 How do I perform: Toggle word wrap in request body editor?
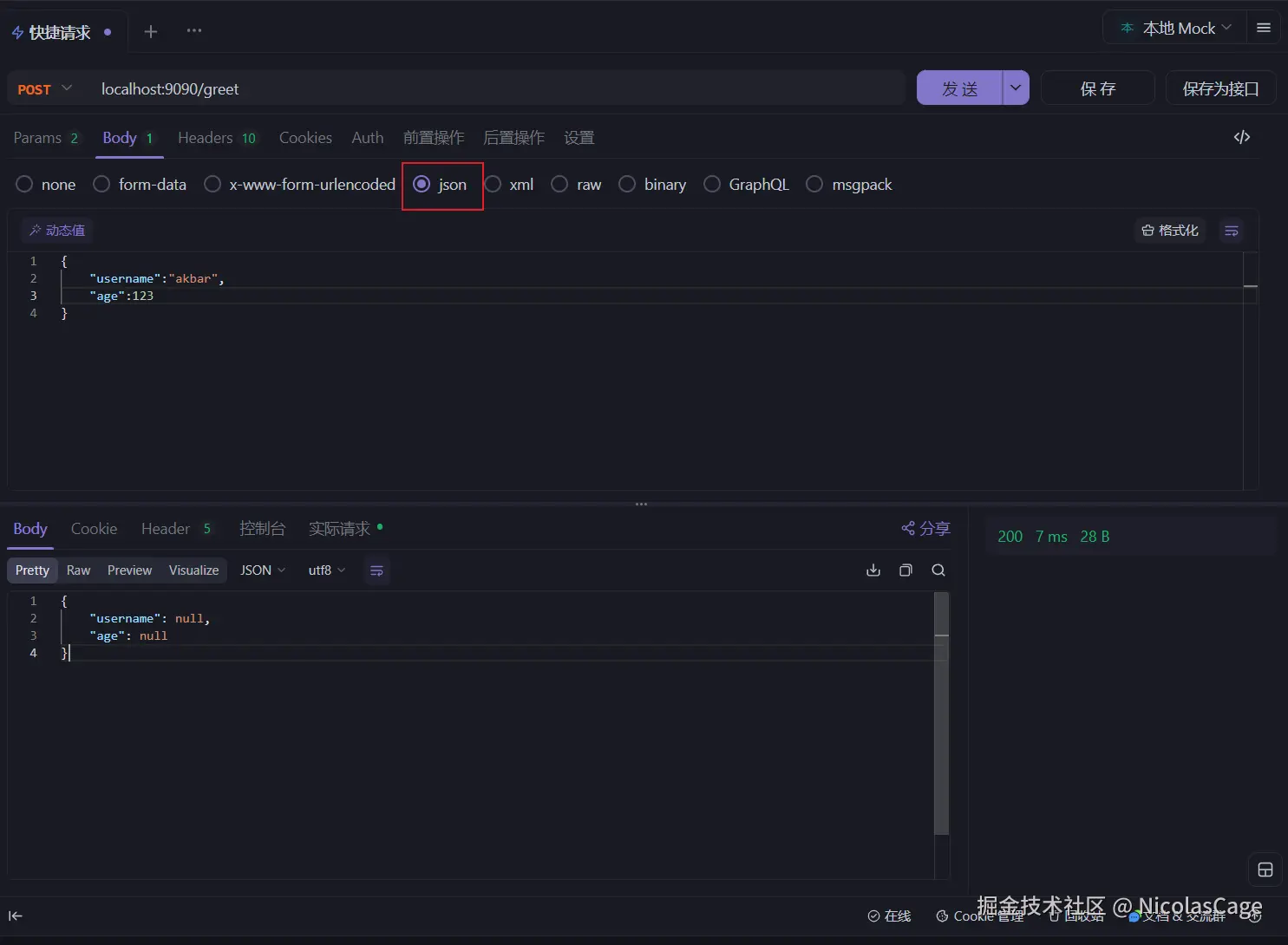1232,231
